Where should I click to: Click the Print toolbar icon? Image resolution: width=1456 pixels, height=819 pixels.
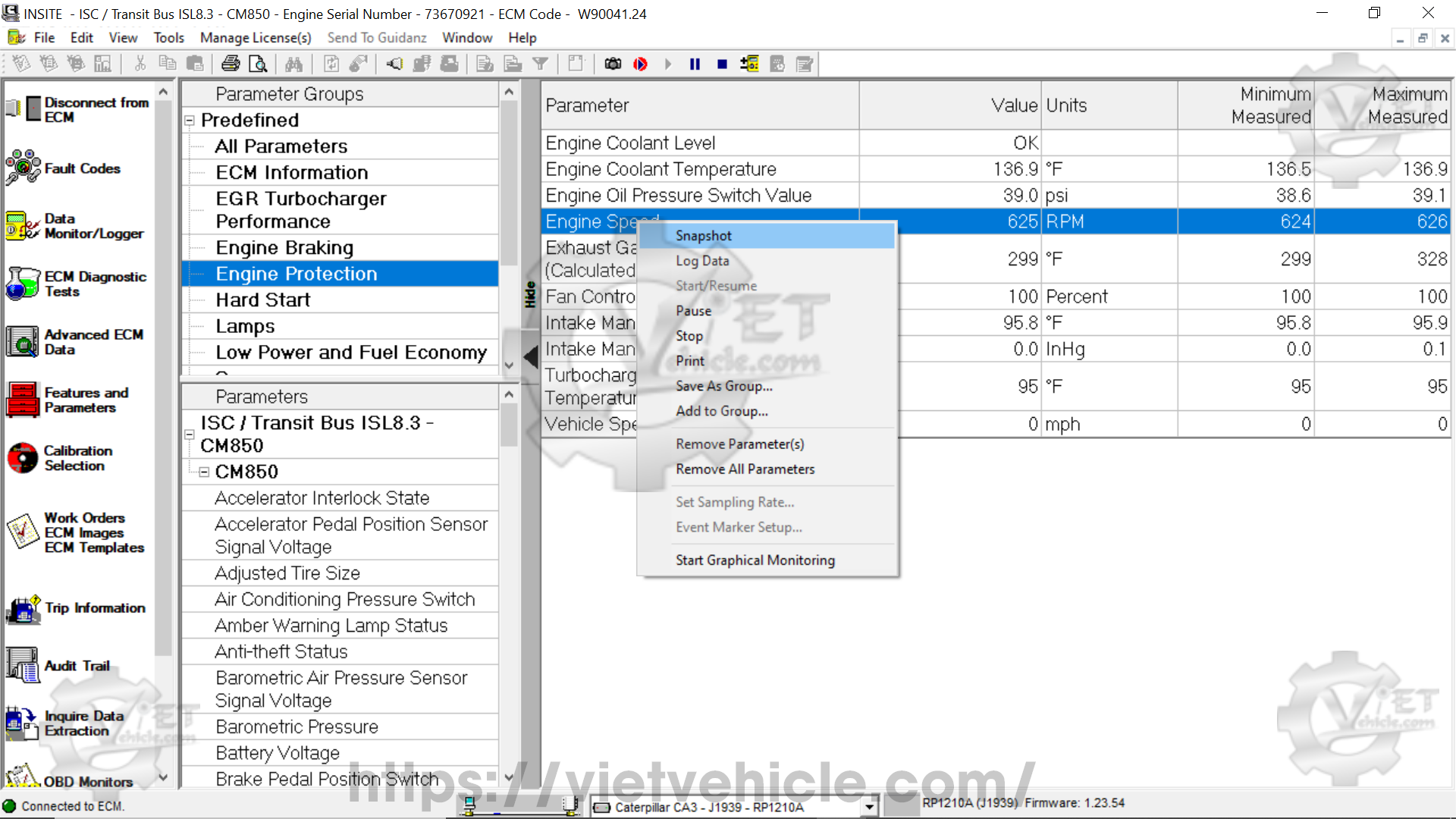point(231,64)
